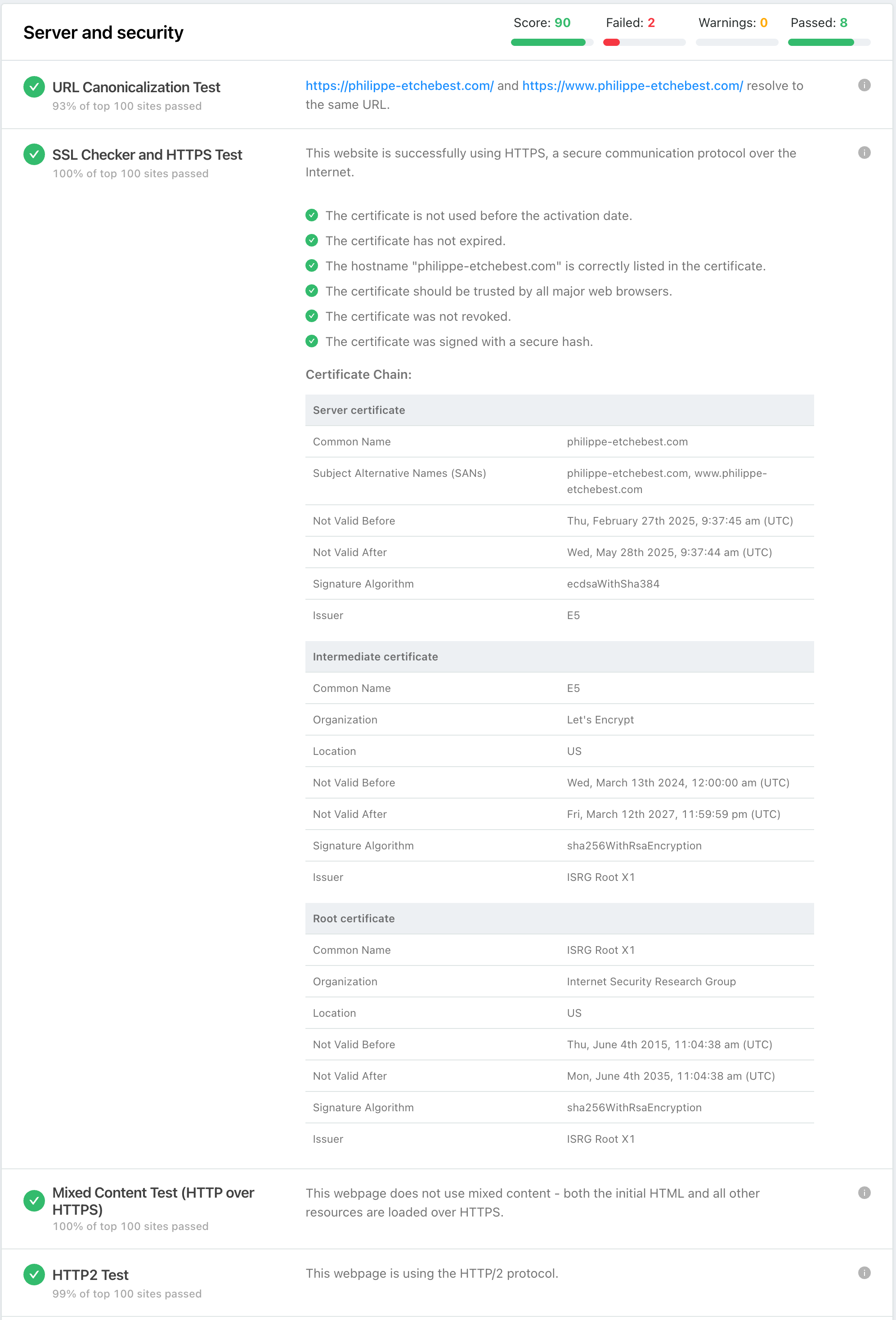Click the 'Root certificate' table header

(559, 918)
